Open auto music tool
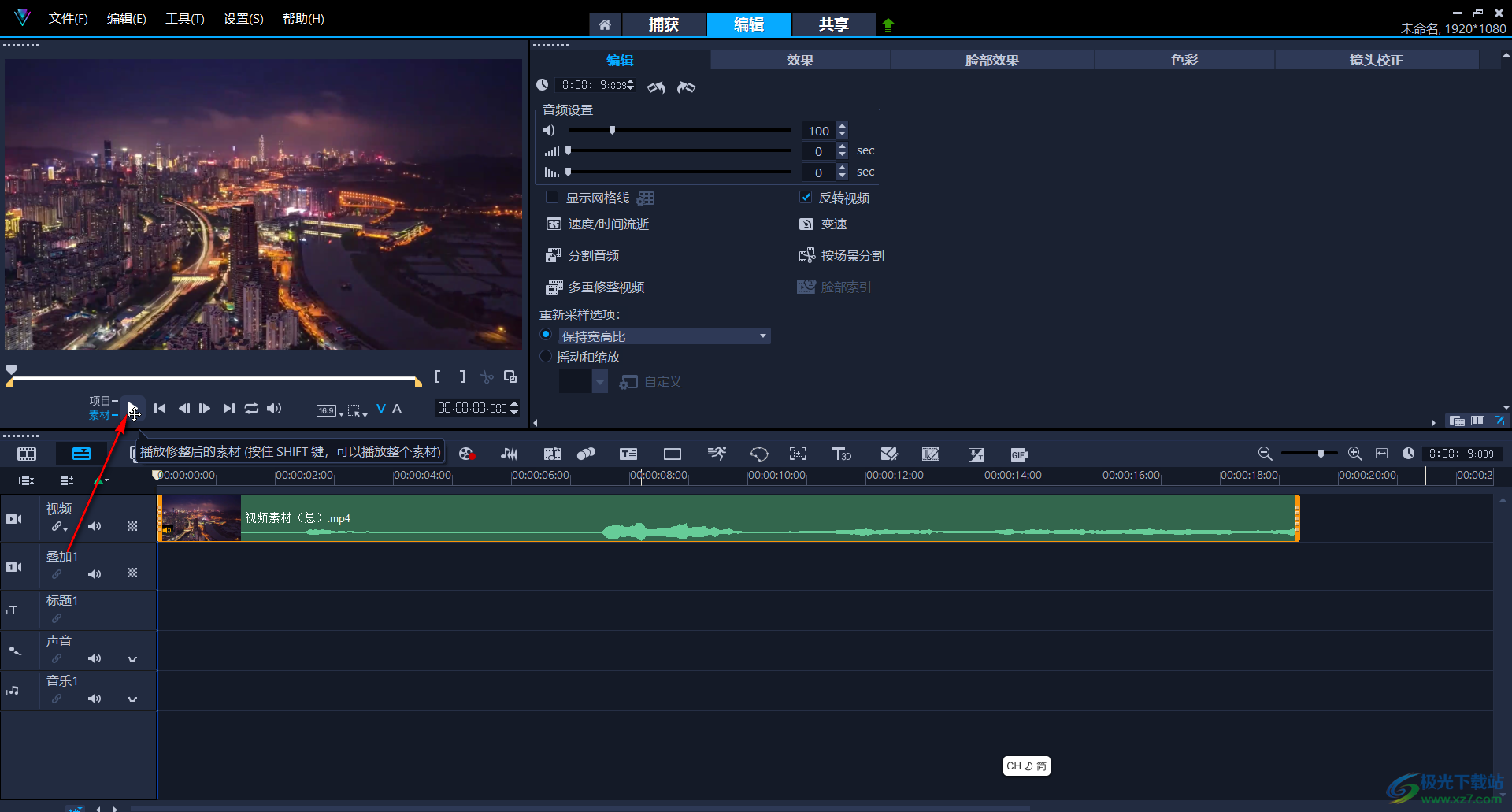This screenshot has height=812, width=1512. tap(552, 454)
